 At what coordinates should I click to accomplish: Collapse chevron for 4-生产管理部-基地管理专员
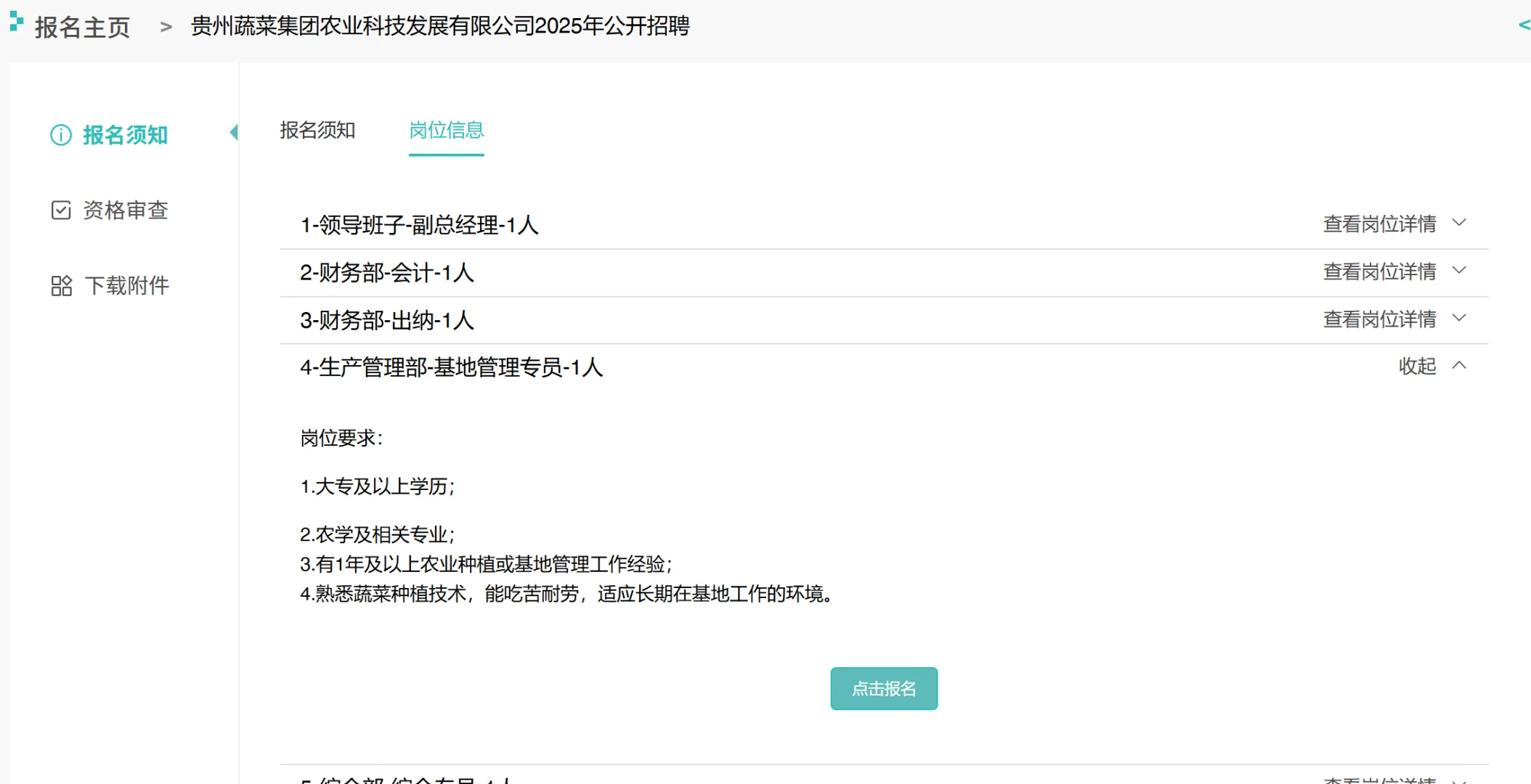pos(1459,365)
